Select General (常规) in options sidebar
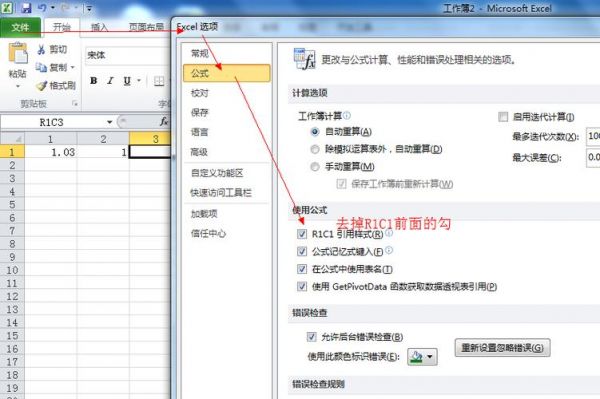This screenshot has height=399, width=600. click(x=227, y=53)
